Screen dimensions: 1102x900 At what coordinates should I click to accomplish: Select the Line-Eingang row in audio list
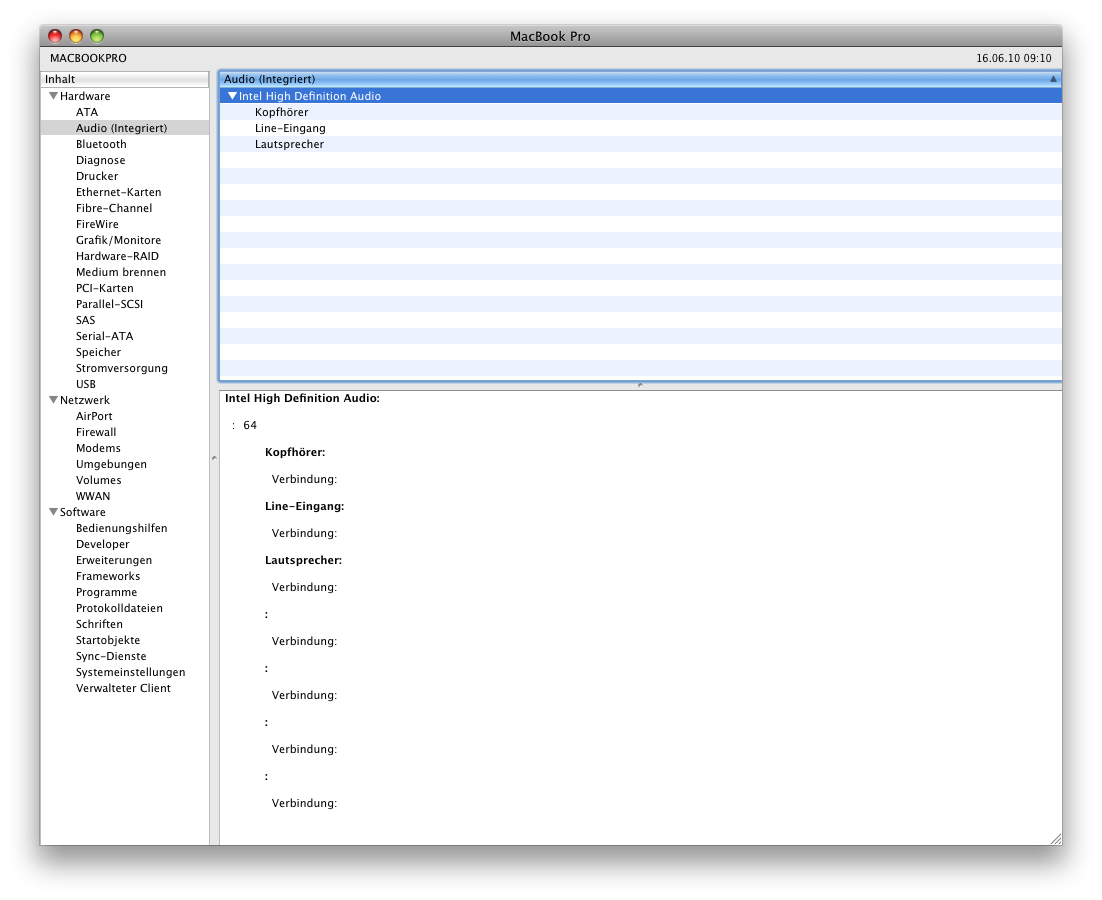(x=640, y=128)
